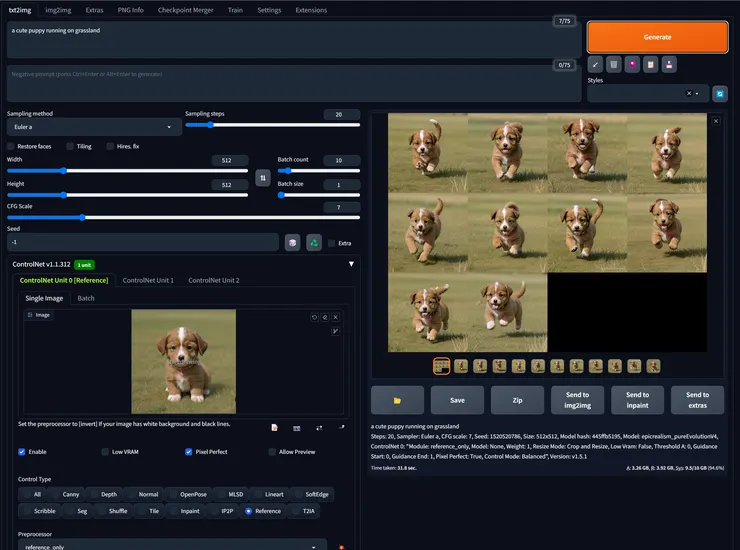740x550 pixels.
Task: Open the ControlNet Unit 1 tab
Action: 148,280
